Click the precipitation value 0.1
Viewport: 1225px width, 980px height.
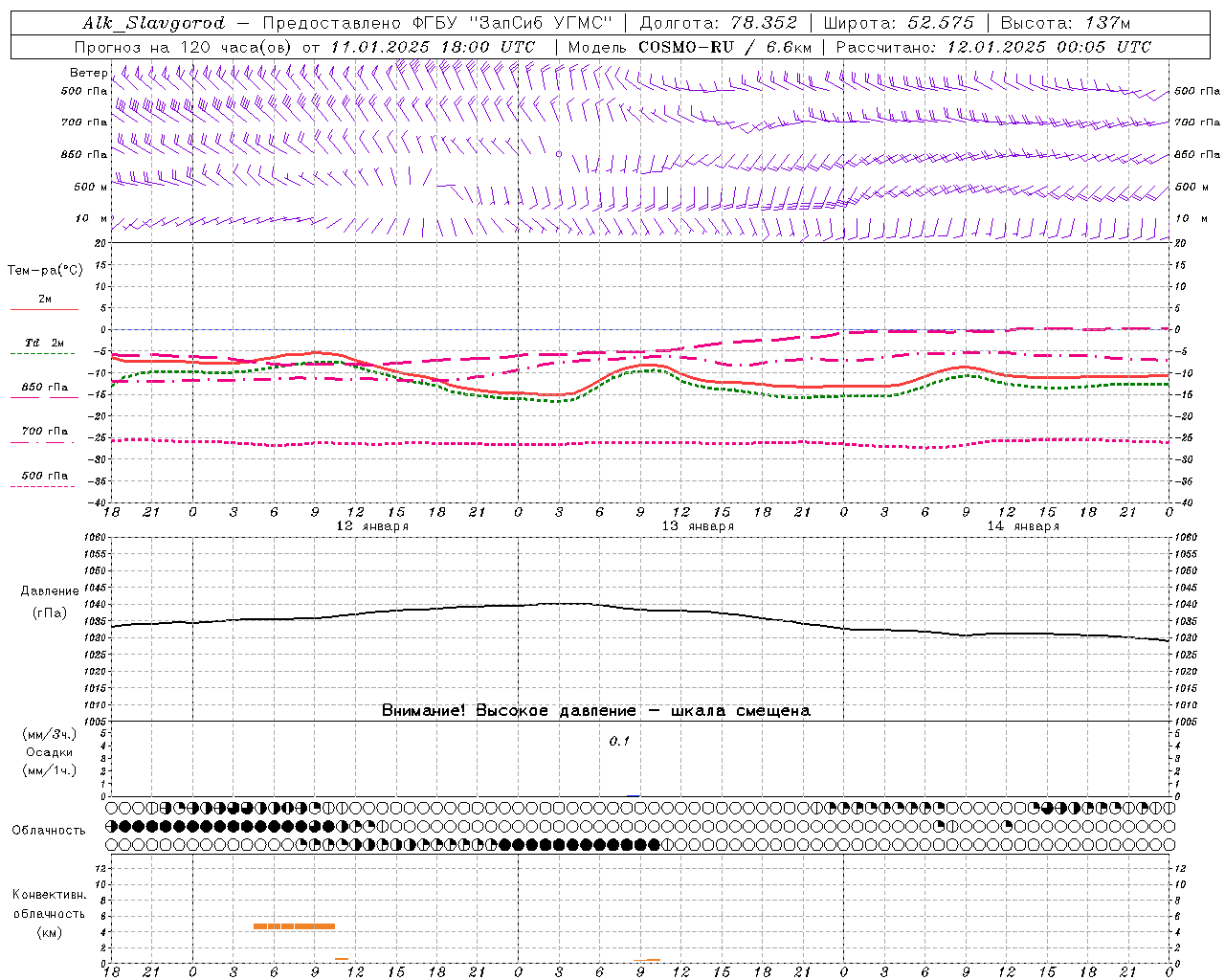pos(619,742)
